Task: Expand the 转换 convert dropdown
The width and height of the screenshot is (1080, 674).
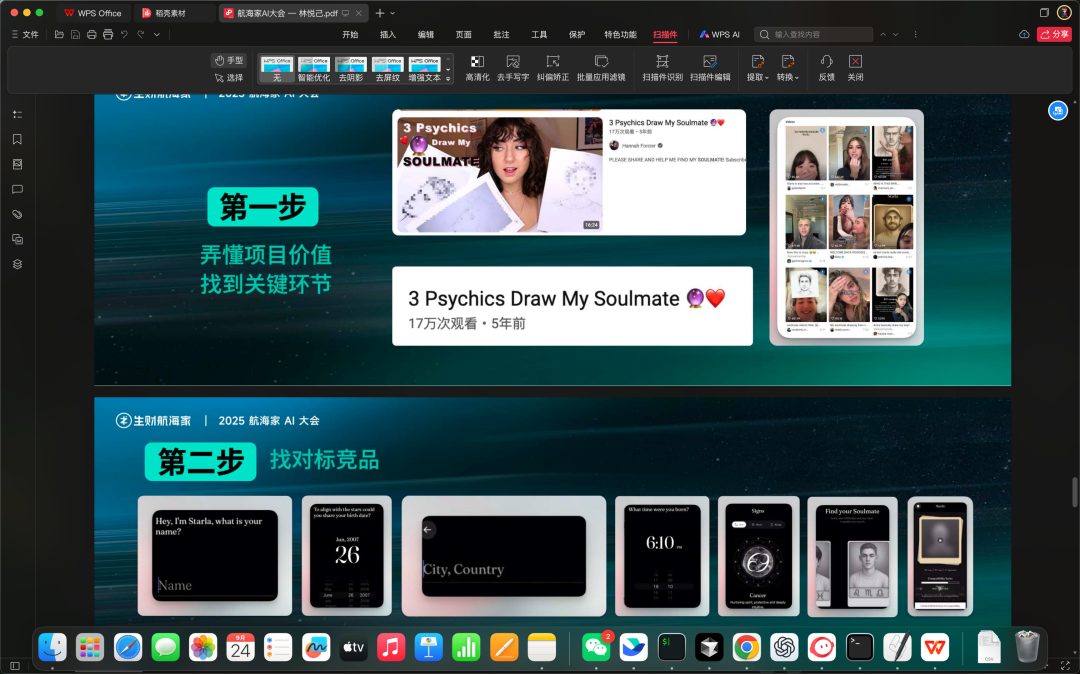Action: (x=787, y=68)
